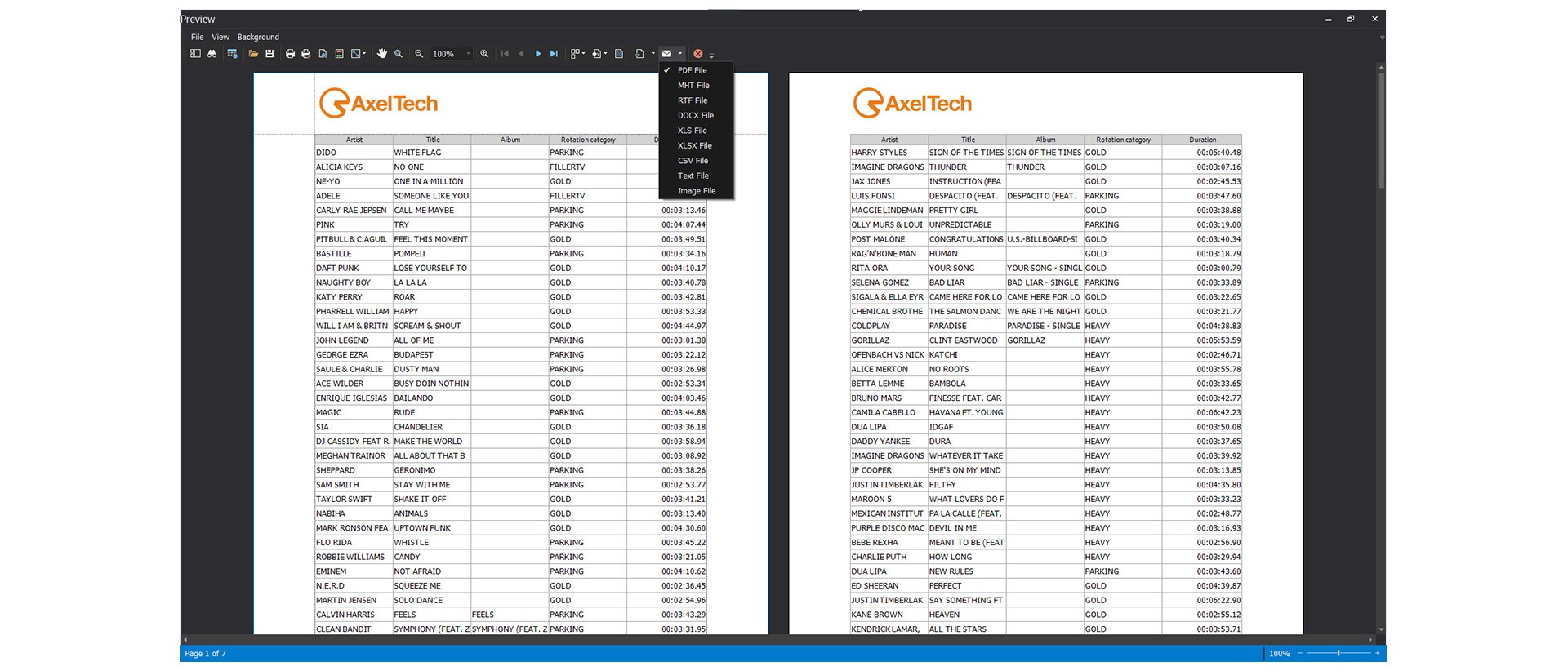The image size is (1568, 671).
Task: Choose CSV File from the menu
Action: click(x=693, y=161)
